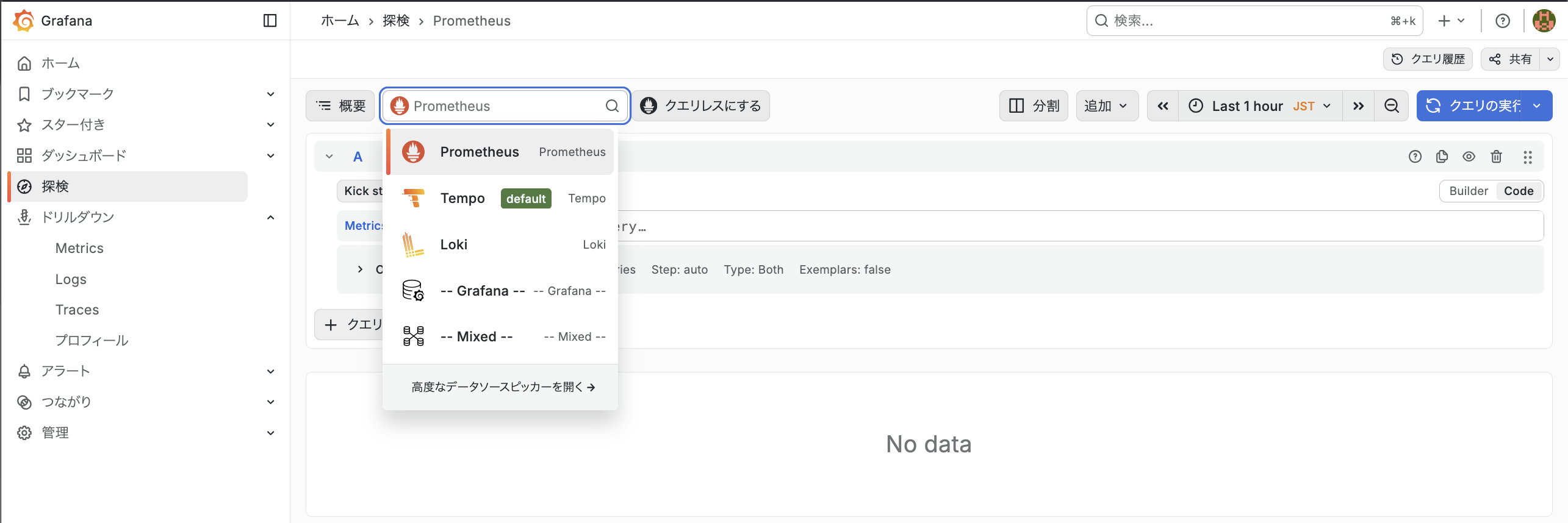Expand the query options row chevron
The image size is (1568, 523).
pos(360,269)
